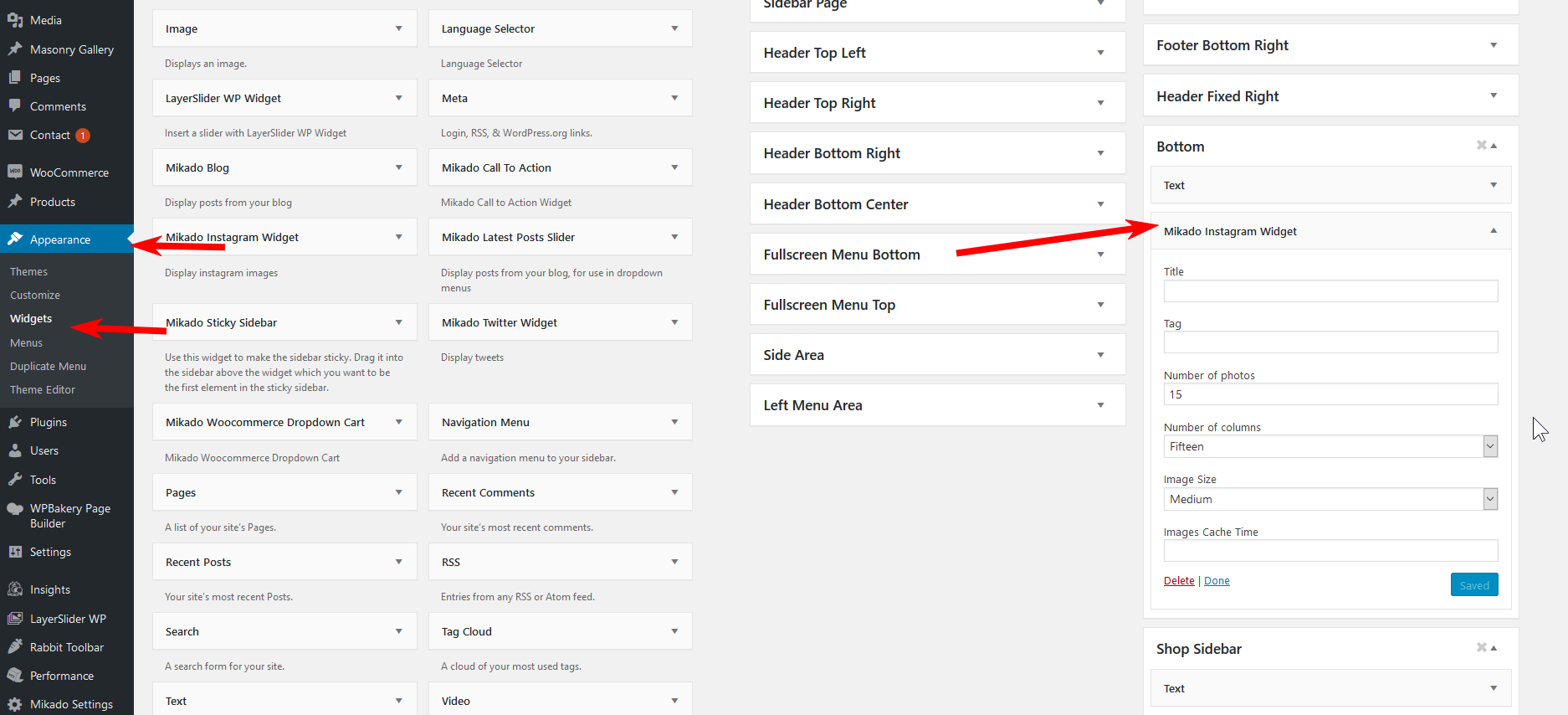Open the Users section icon
1568x715 pixels.
pos(15,450)
